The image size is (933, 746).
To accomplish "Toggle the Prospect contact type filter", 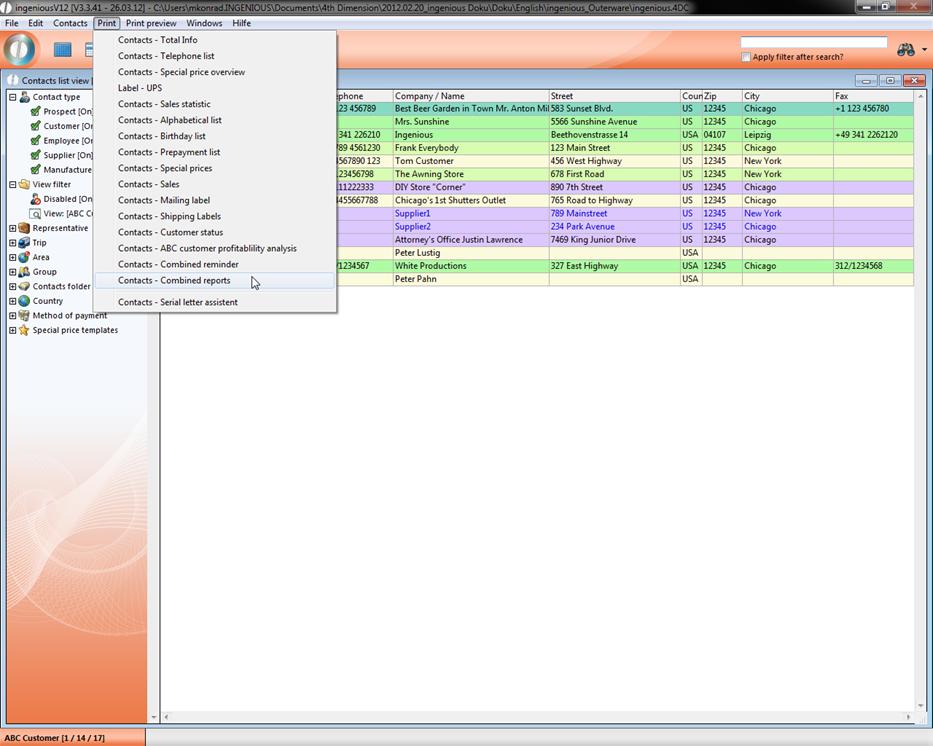I will pos(36,112).
